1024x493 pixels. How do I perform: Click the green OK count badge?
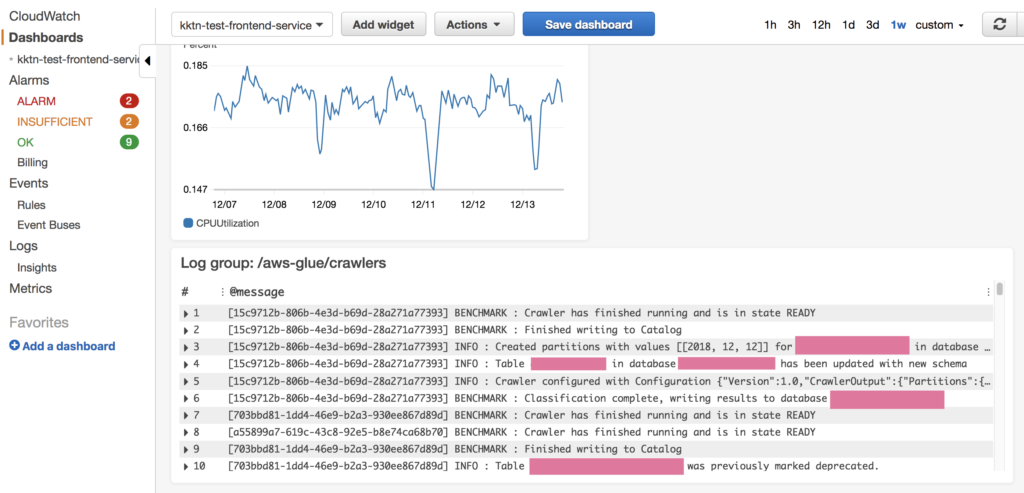pos(129,142)
